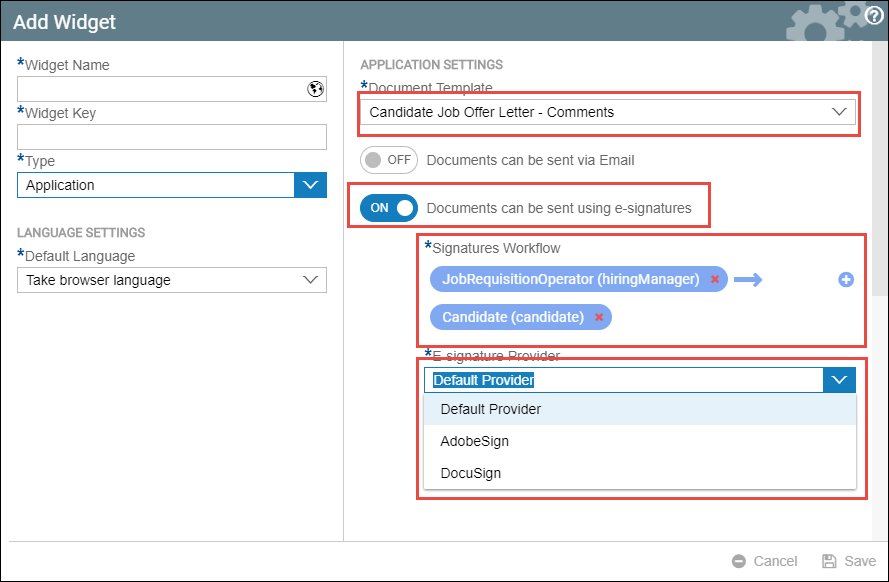Enable documents sent via Email toggle

coord(389,160)
